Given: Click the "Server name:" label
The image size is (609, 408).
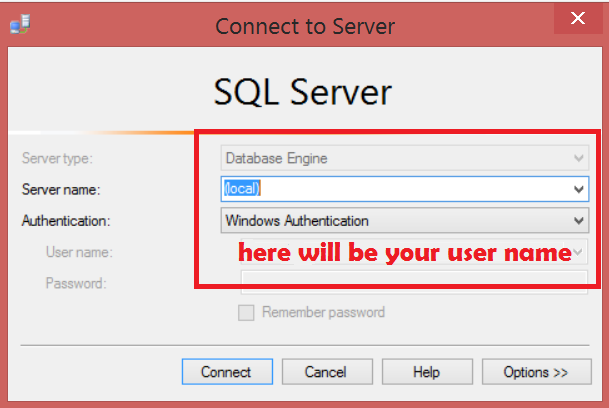Looking at the screenshot, I should coord(61,190).
